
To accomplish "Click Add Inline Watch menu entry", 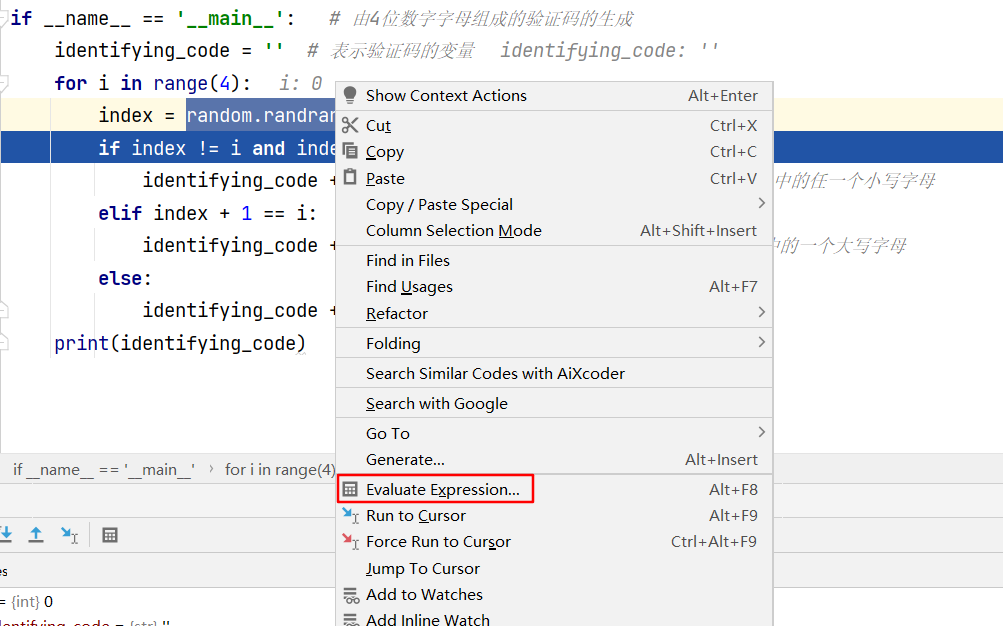I will point(427,619).
